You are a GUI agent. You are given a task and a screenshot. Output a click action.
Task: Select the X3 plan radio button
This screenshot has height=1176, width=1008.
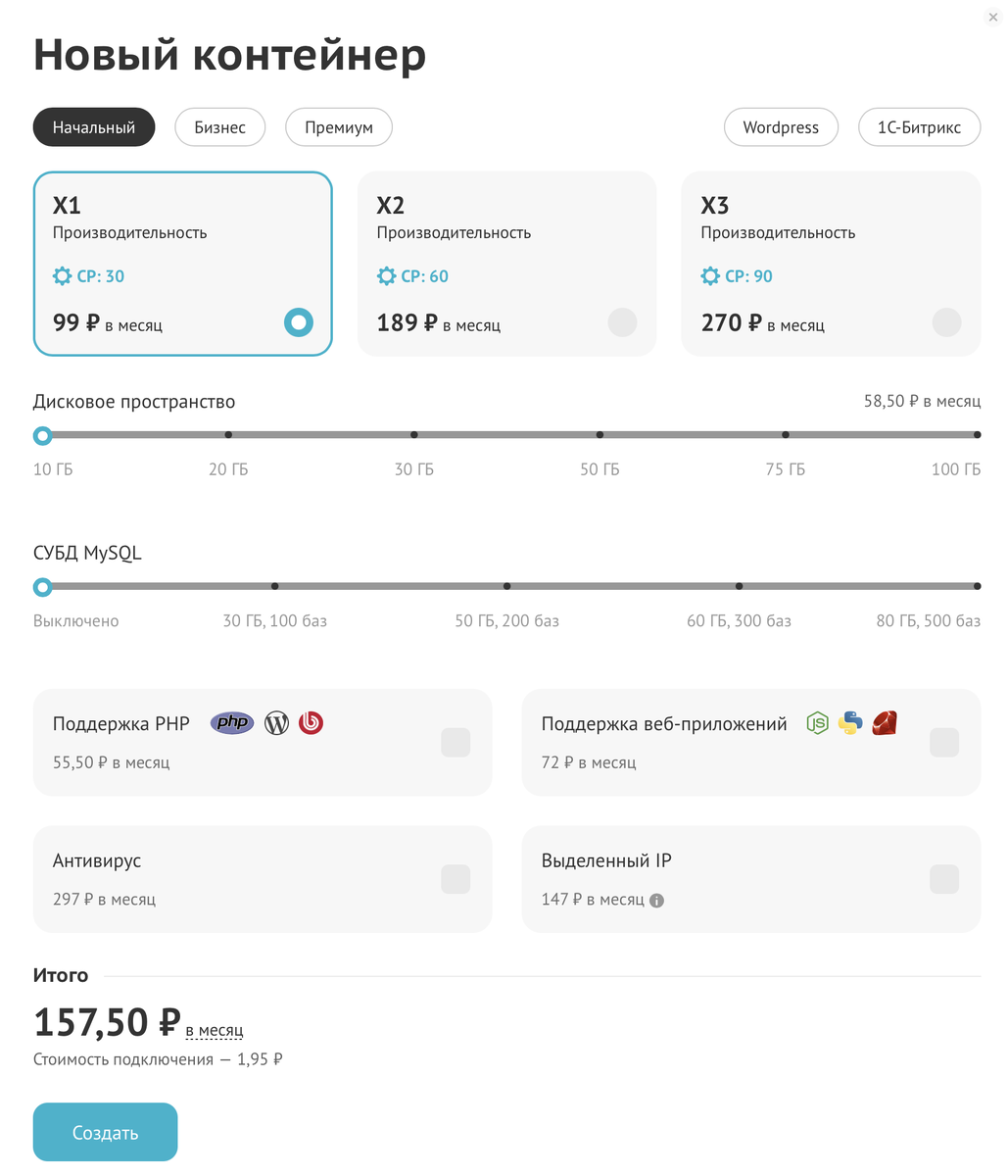pyautogui.click(x=946, y=322)
